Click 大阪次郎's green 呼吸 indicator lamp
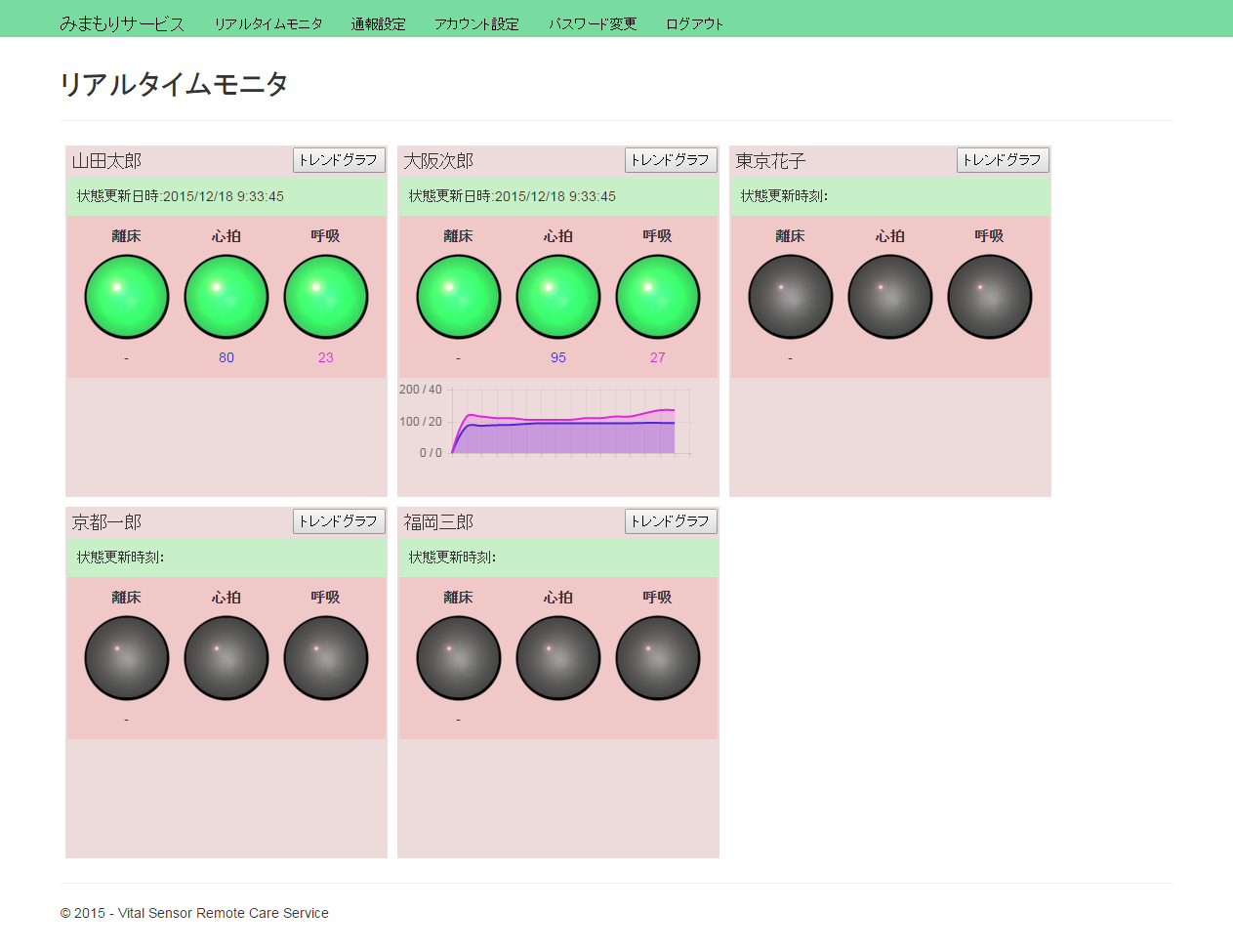The width and height of the screenshot is (1233, 952). tap(658, 297)
